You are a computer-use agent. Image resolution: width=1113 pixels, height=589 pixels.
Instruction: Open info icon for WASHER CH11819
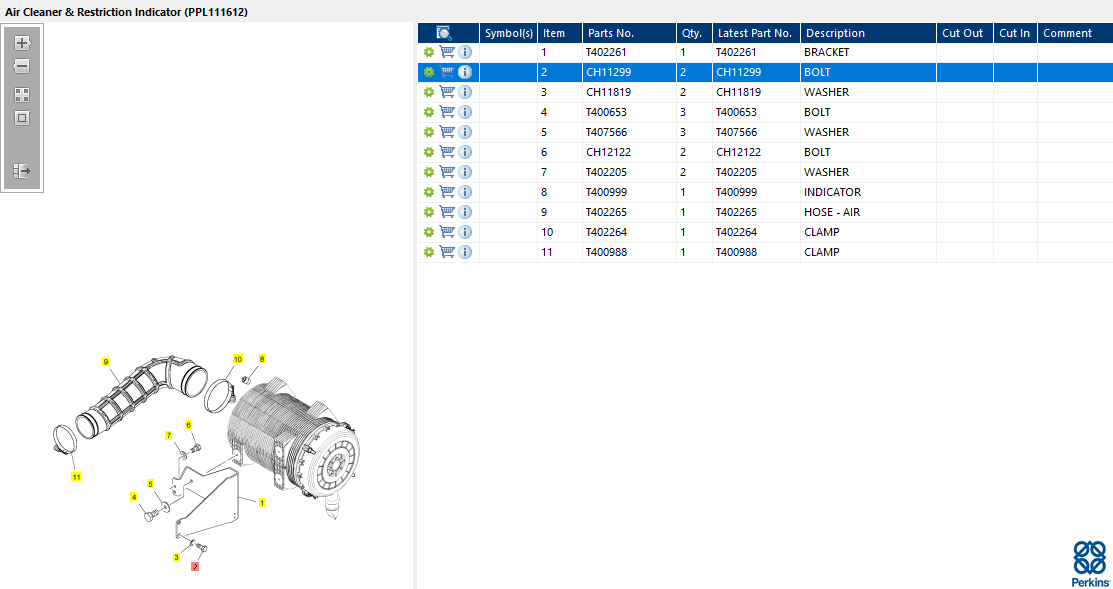point(465,92)
